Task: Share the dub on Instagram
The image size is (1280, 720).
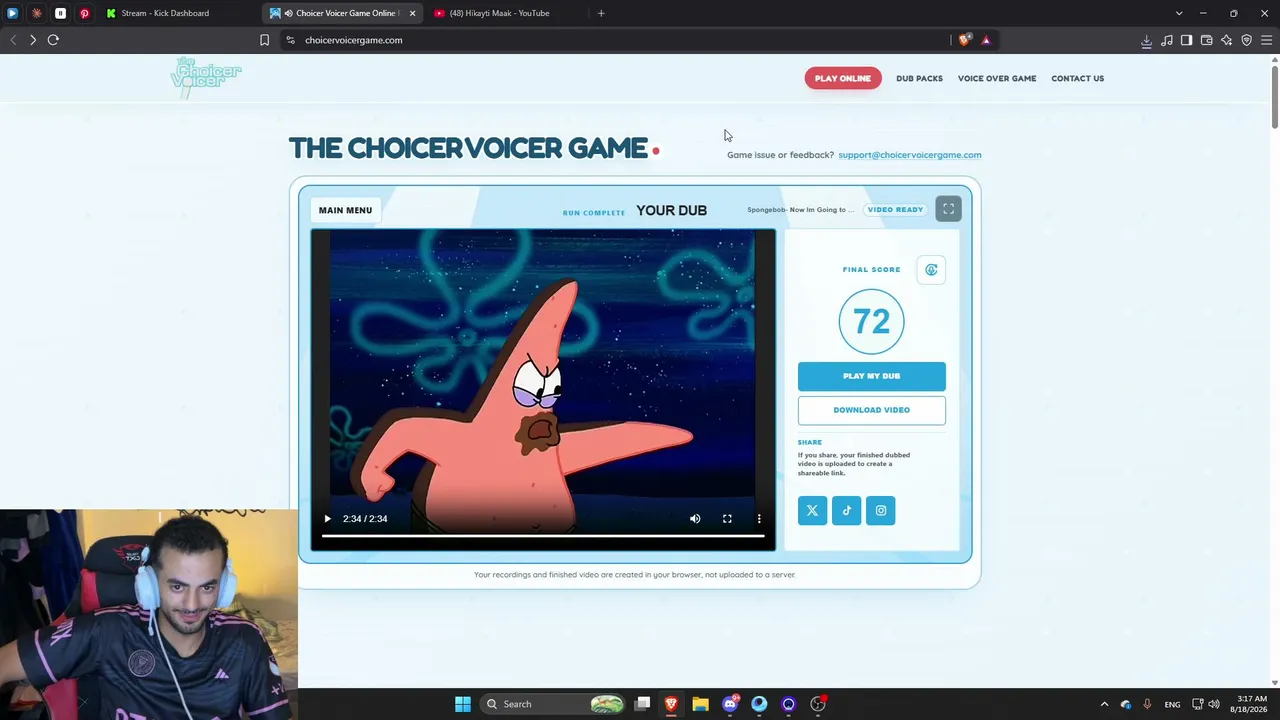Action: 881,511
